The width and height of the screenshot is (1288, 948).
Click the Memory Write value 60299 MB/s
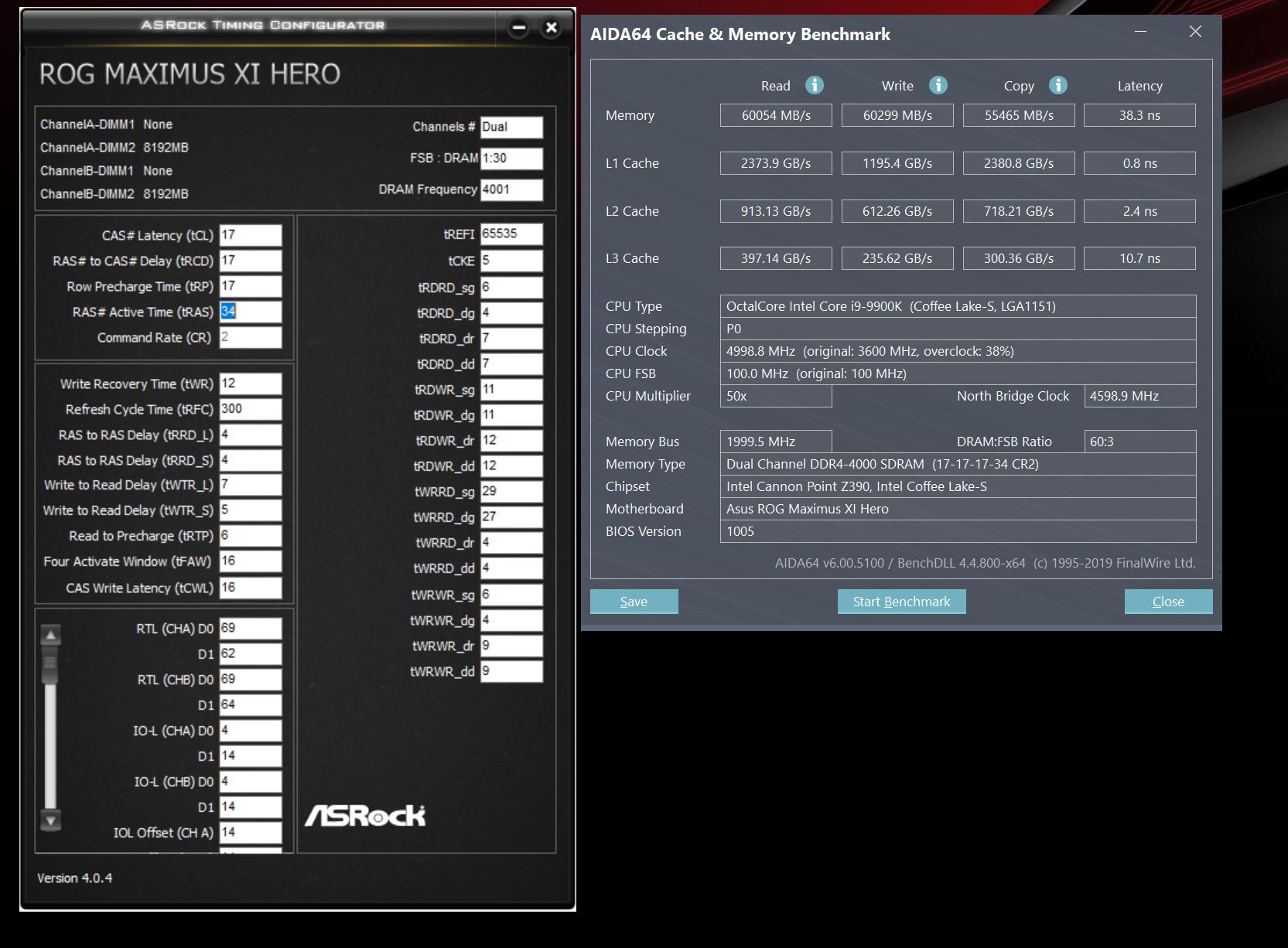(897, 115)
